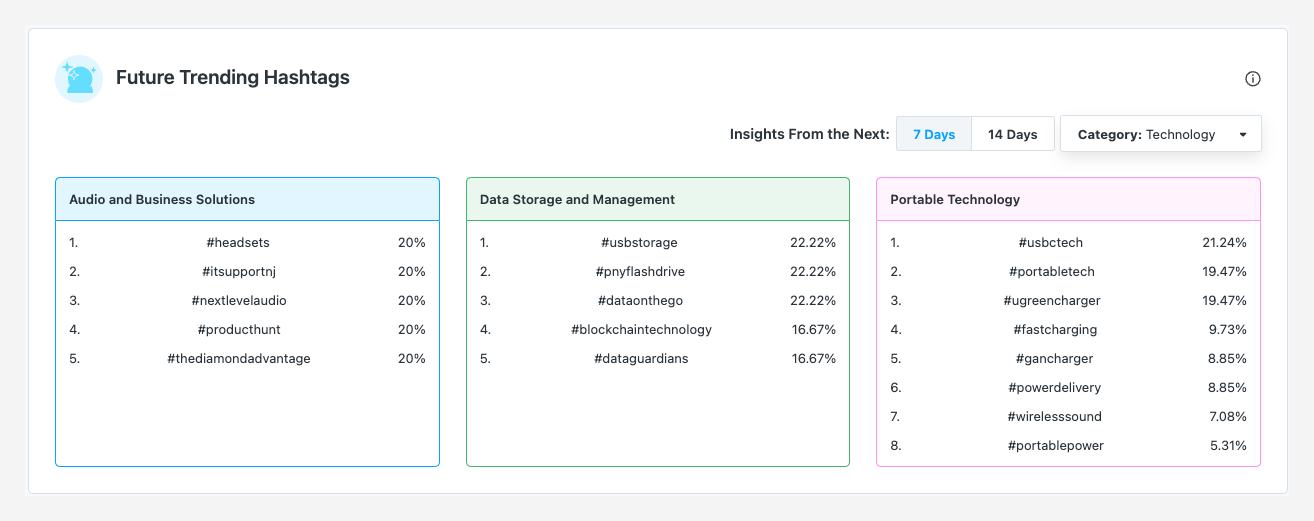This screenshot has height=521, width=1314.
Task: Open the #ugreencharger hashtag
Action: (x=1051, y=300)
